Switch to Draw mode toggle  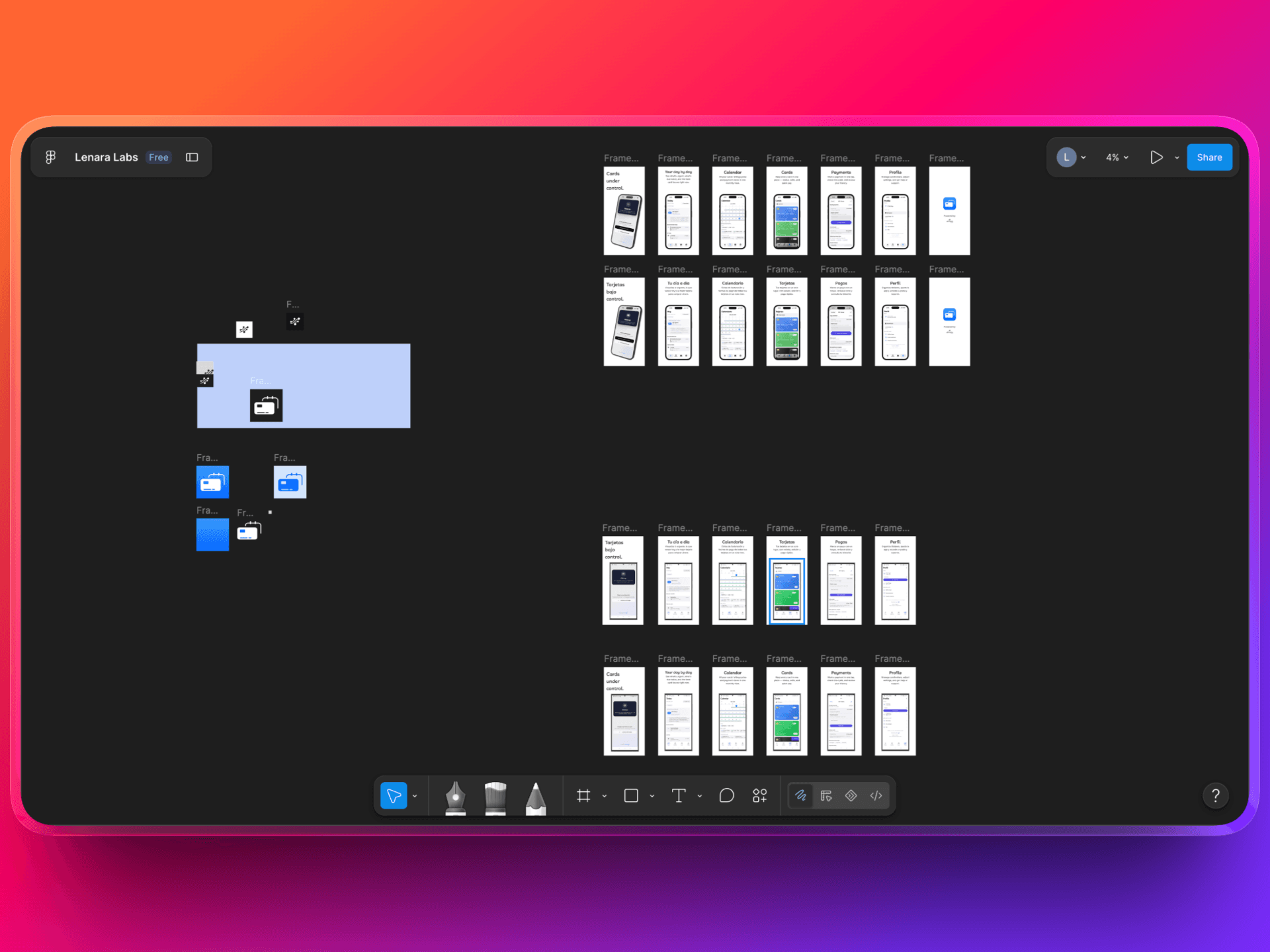[x=801, y=795]
